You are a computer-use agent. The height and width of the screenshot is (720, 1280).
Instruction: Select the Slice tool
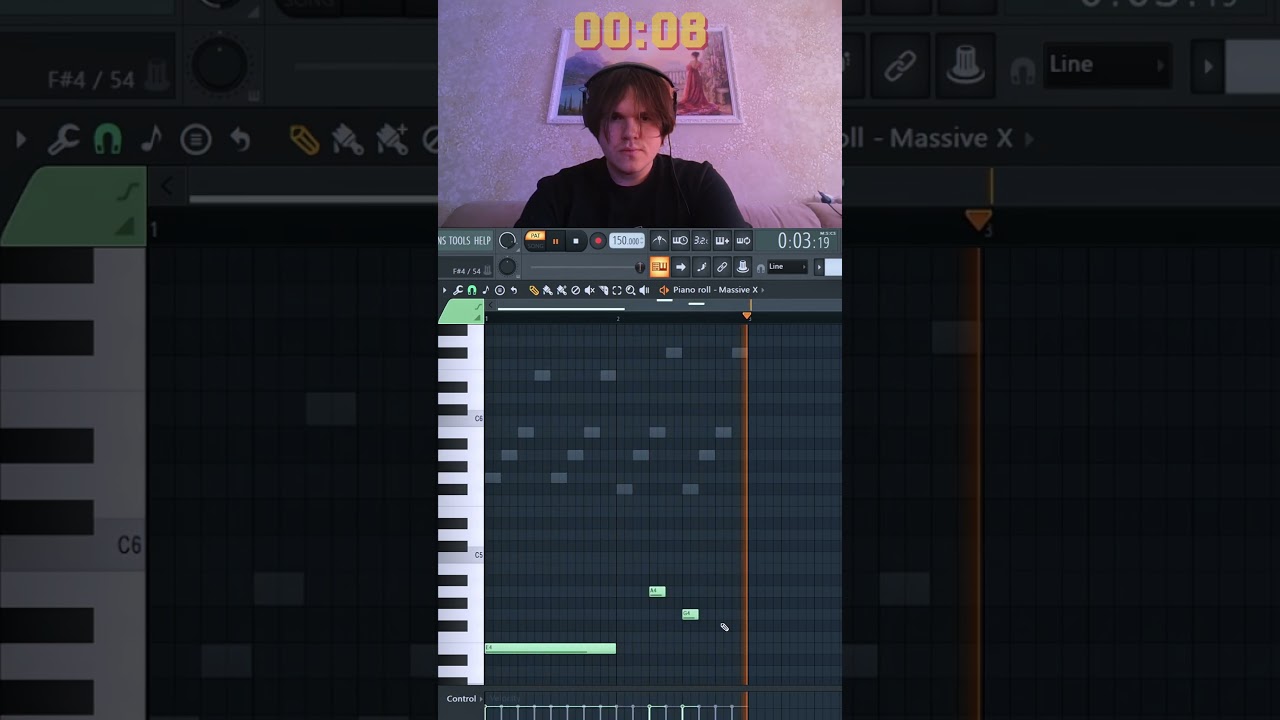(603, 290)
